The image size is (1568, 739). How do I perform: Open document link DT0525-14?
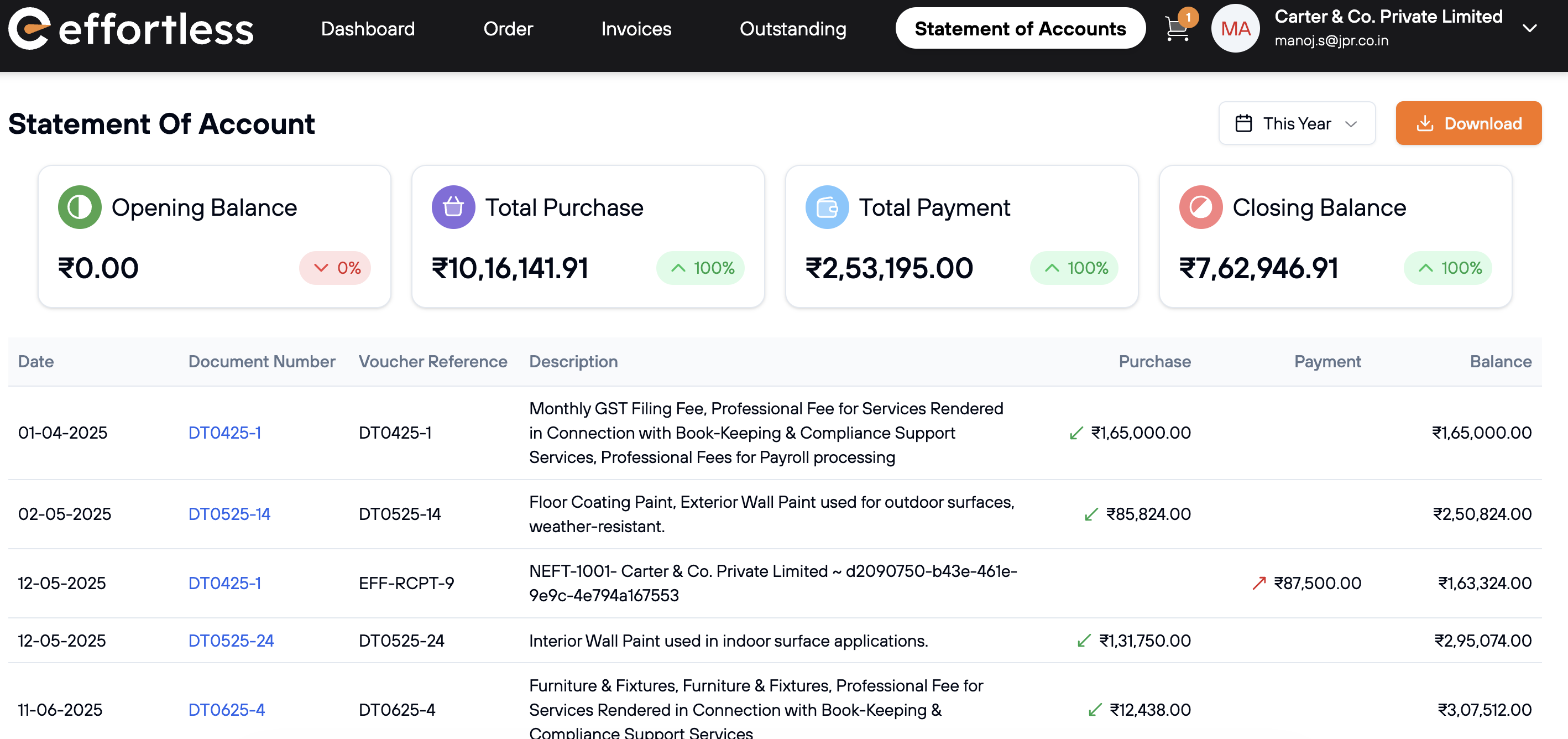coord(229,514)
